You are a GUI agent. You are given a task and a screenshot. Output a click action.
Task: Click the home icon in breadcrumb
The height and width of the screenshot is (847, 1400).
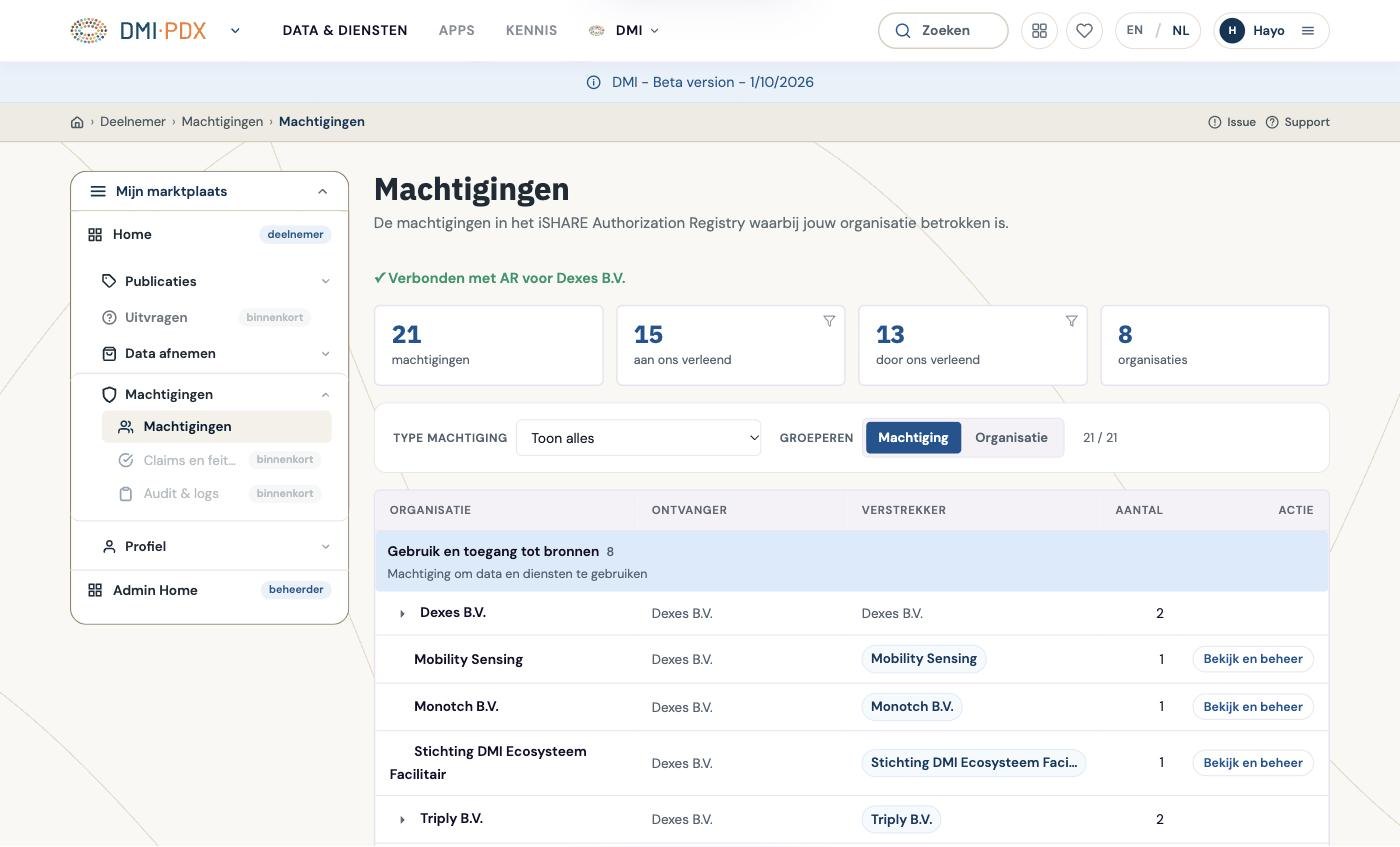click(x=77, y=122)
